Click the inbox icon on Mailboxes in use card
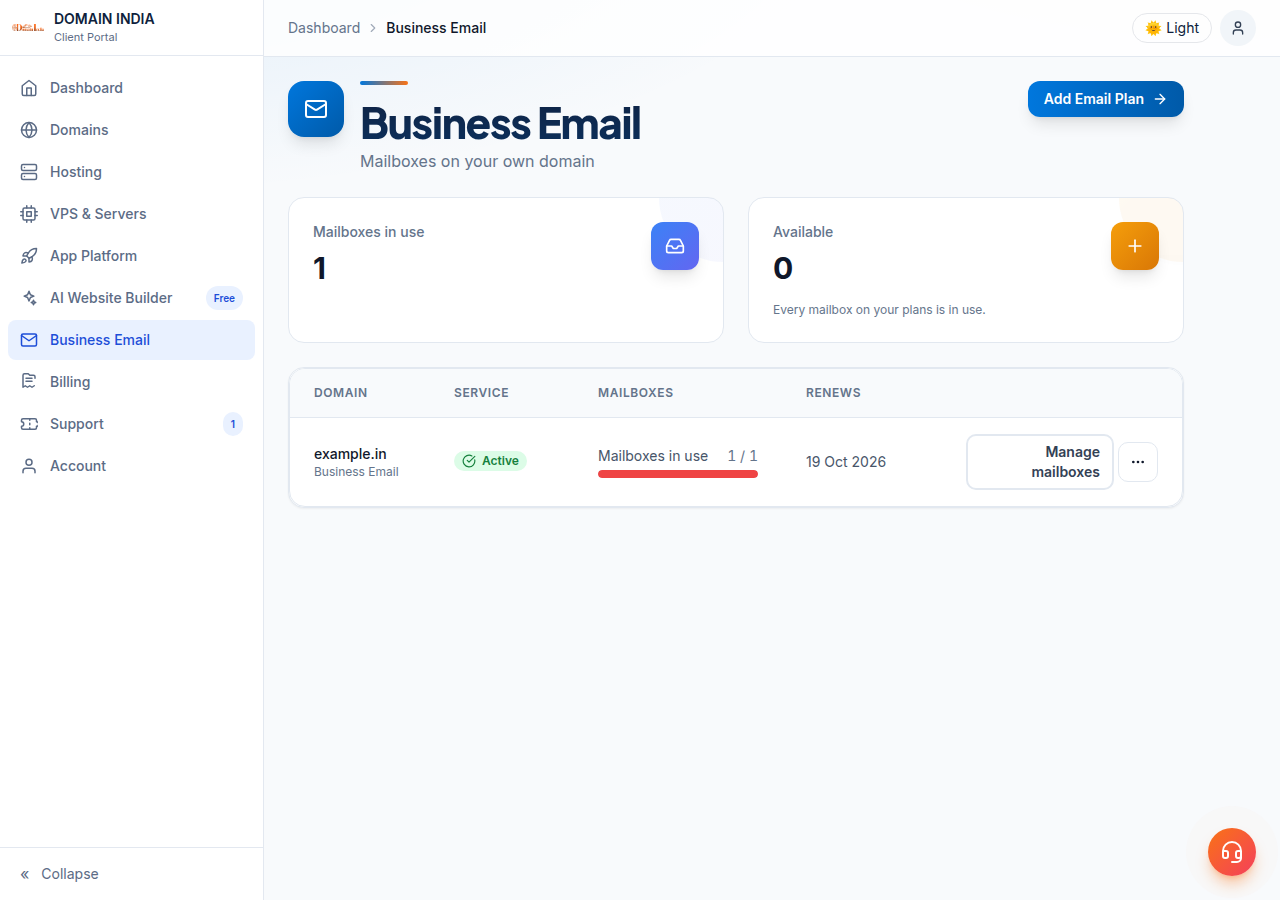1280x900 pixels. pos(675,246)
